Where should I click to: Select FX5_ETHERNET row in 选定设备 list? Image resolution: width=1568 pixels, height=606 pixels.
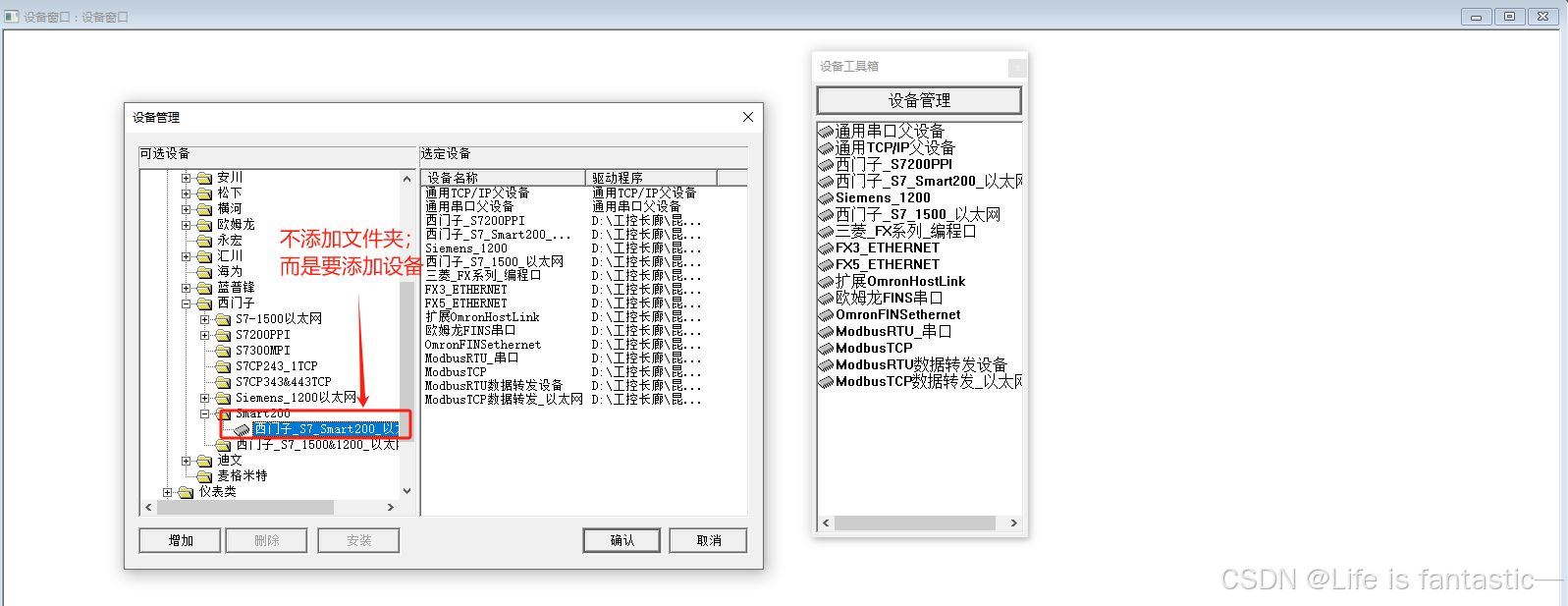pos(584,303)
